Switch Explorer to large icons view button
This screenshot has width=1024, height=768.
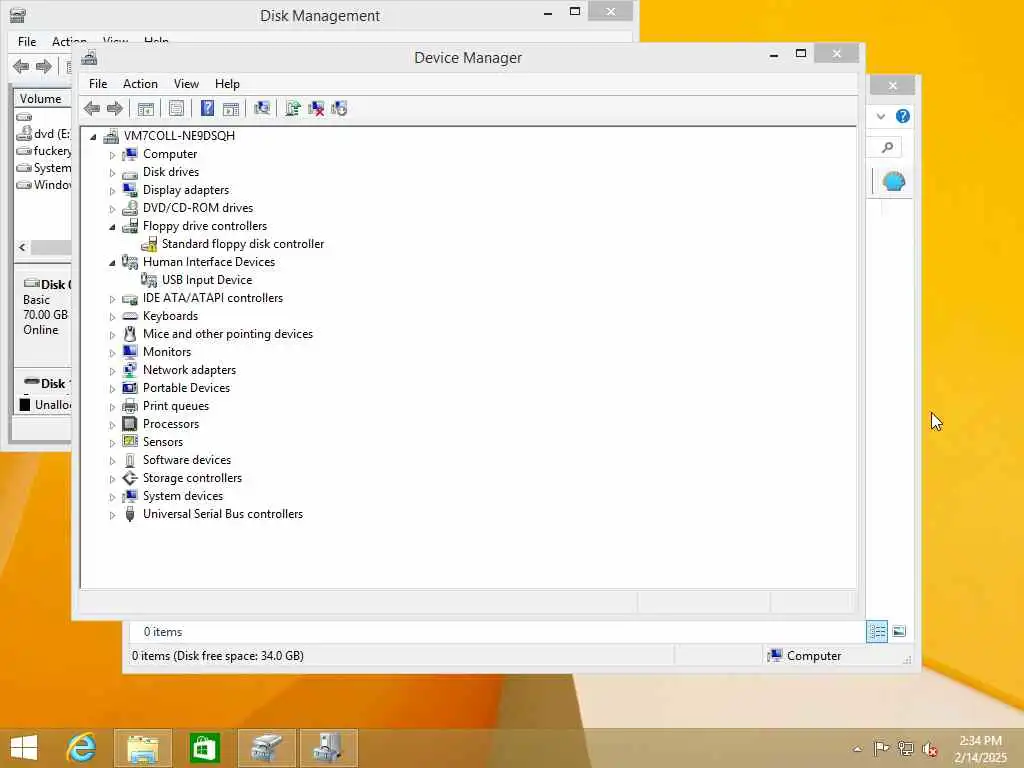[x=899, y=632]
